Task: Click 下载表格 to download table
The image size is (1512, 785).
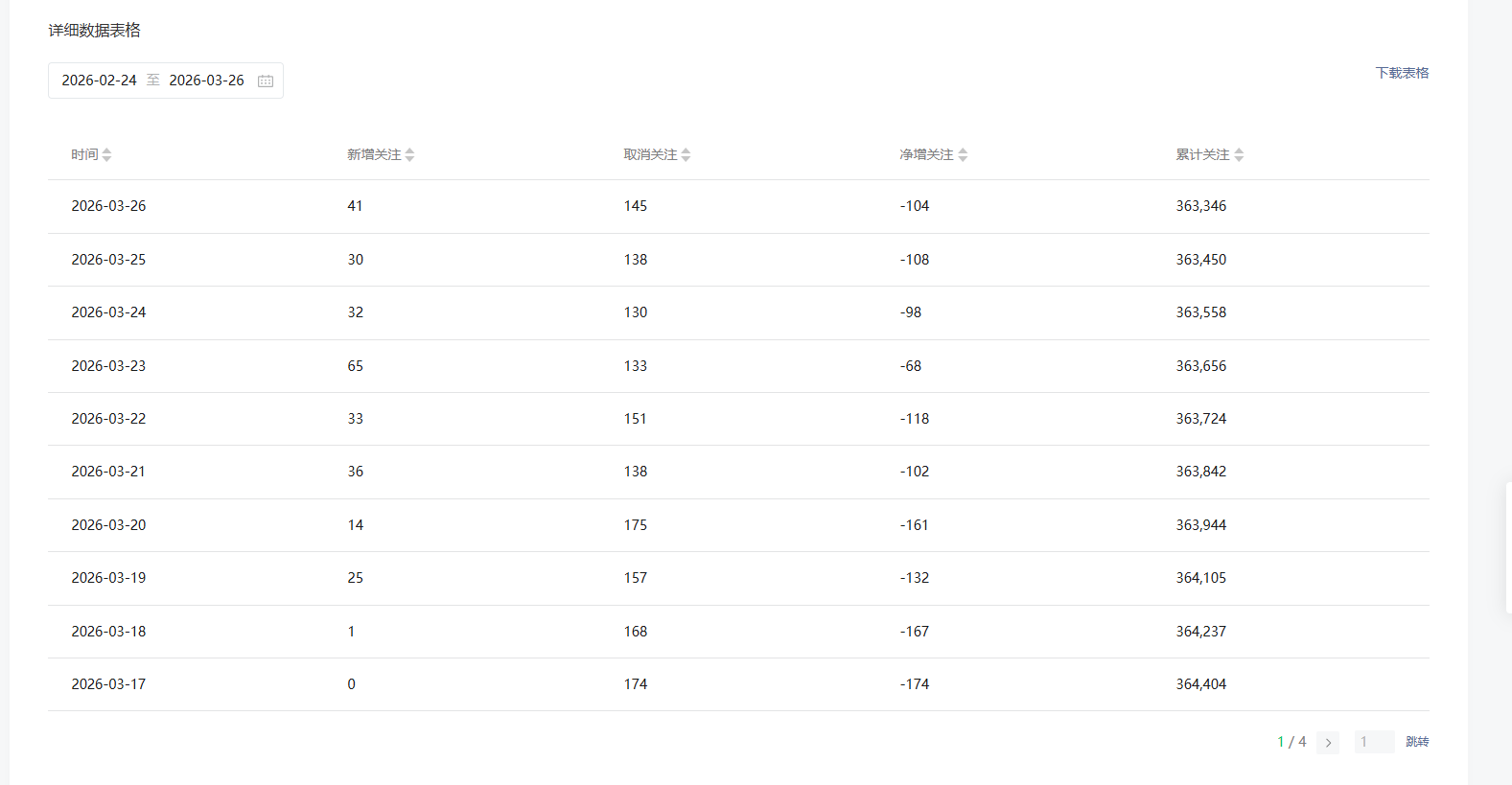Action: [1402, 73]
